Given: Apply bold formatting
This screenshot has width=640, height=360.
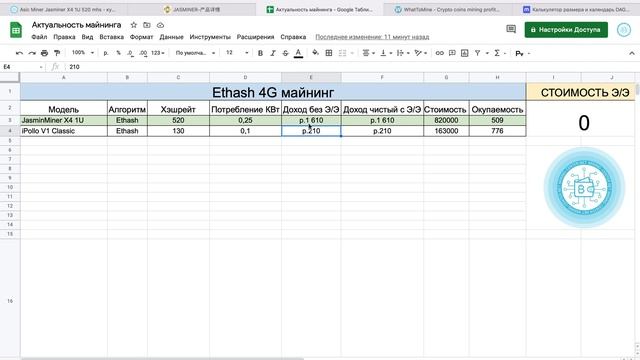Looking at the screenshot, I should point(260,53).
